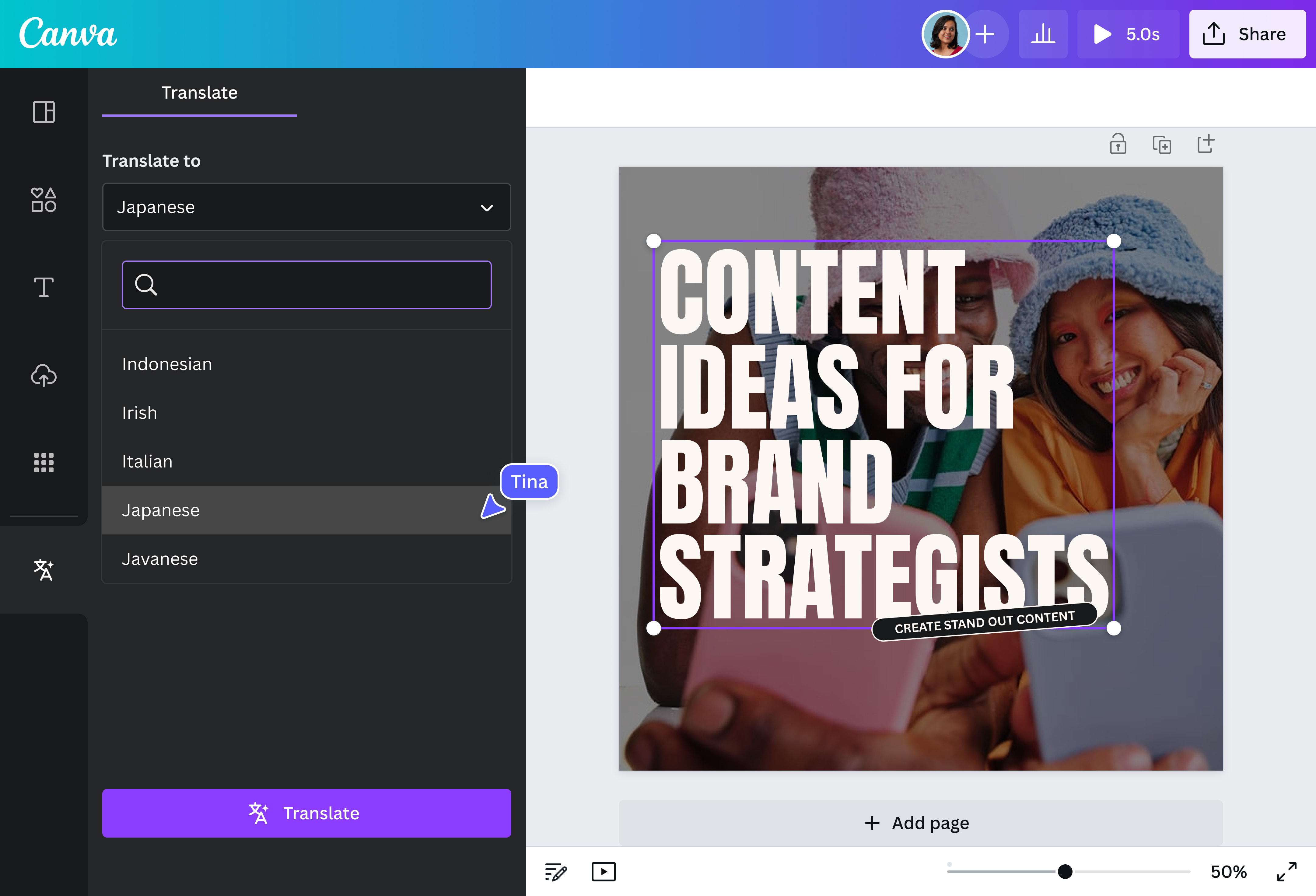Open the Apps panel
Viewport: 1316px width, 896px height.
click(43, 463)
